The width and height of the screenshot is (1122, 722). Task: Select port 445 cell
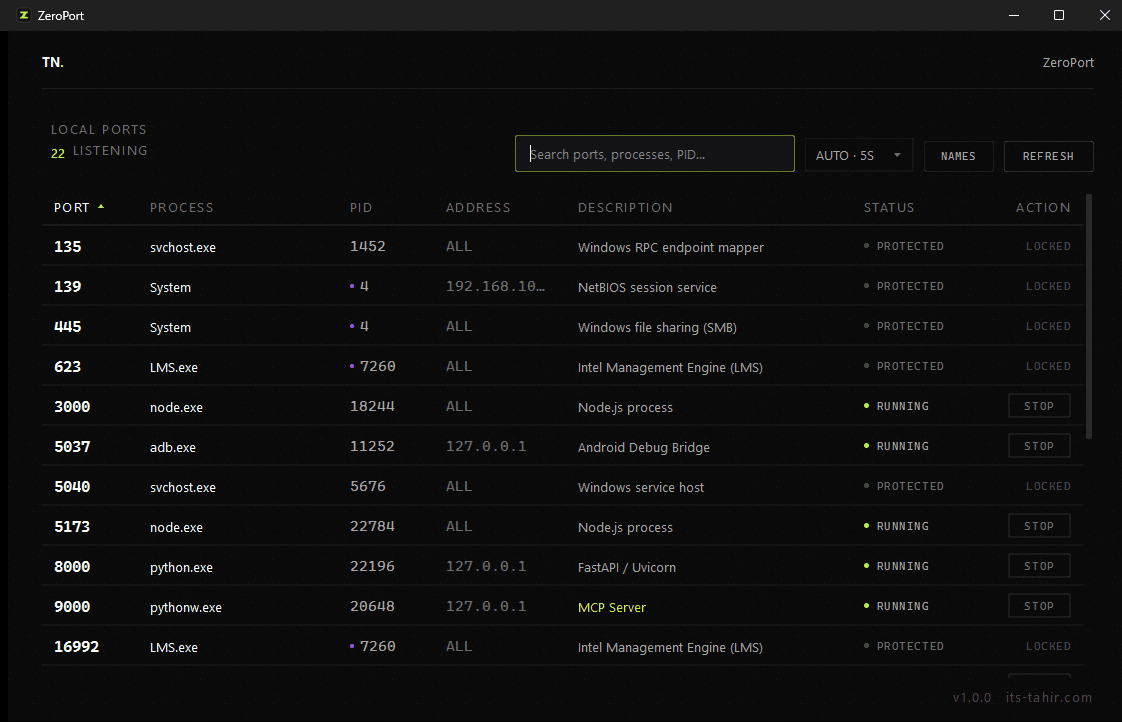[x=68, y=327]
